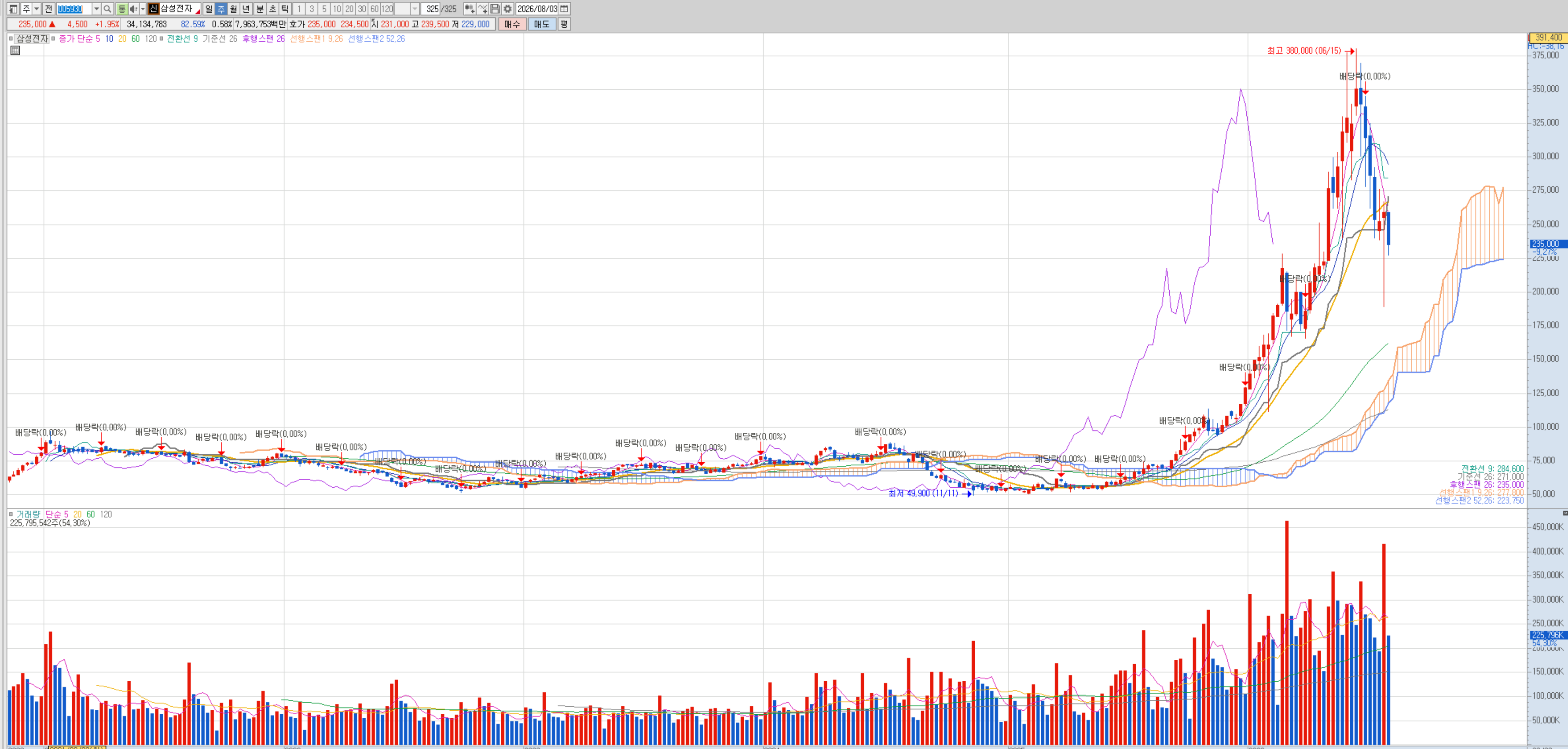Click the 후행스팬 26 indicator label
The image size is (1568, 749).
coord(264,38)
